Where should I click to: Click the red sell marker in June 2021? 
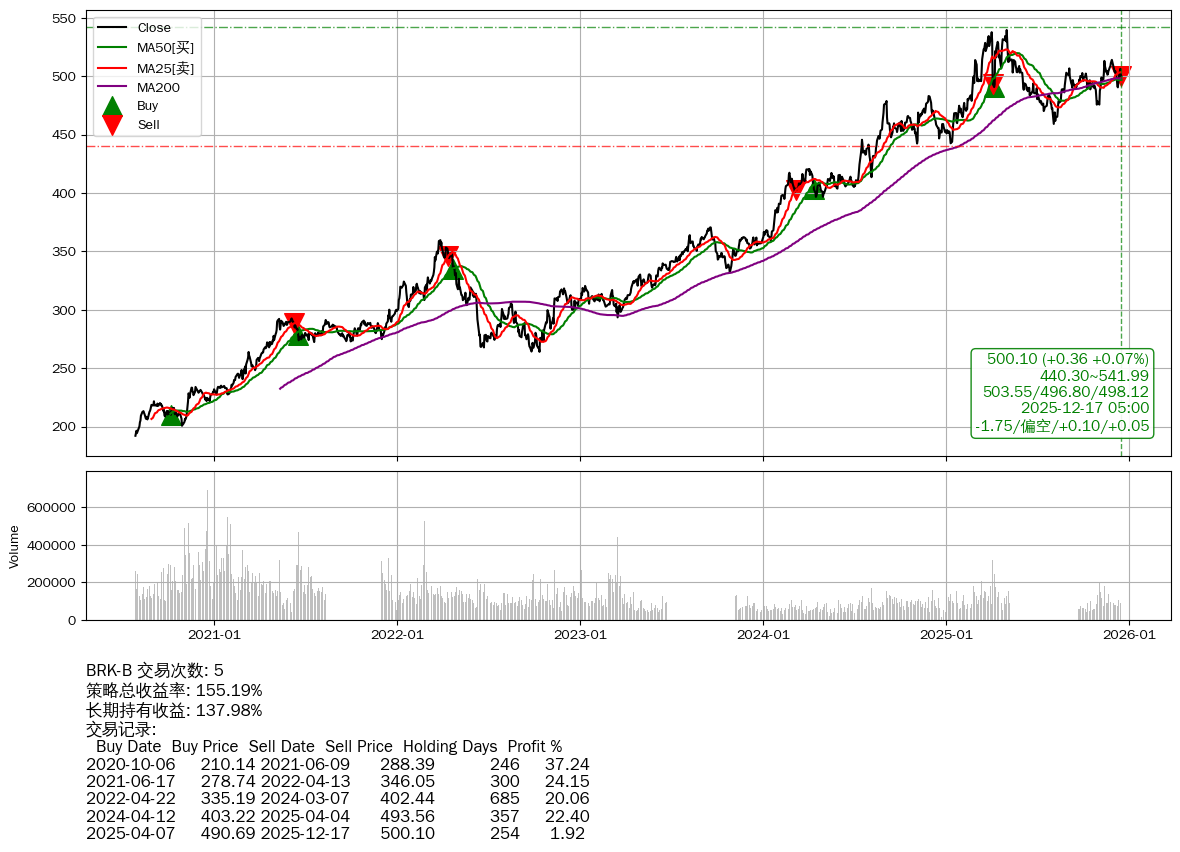pos(294,323)
